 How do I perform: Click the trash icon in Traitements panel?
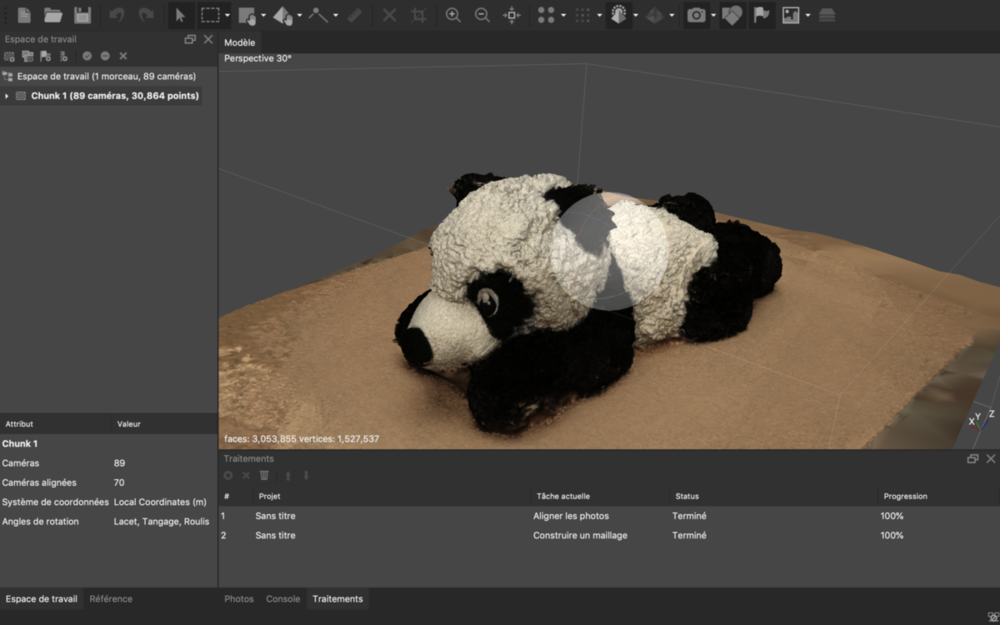[264, 476]
